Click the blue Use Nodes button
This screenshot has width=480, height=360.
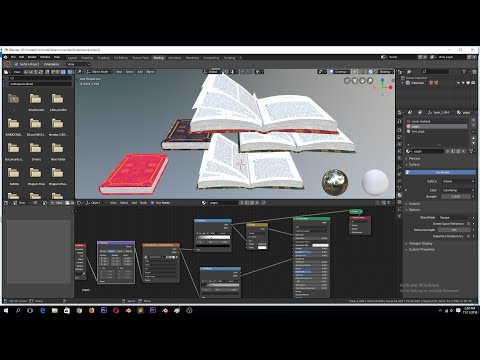tap(441, 172)
